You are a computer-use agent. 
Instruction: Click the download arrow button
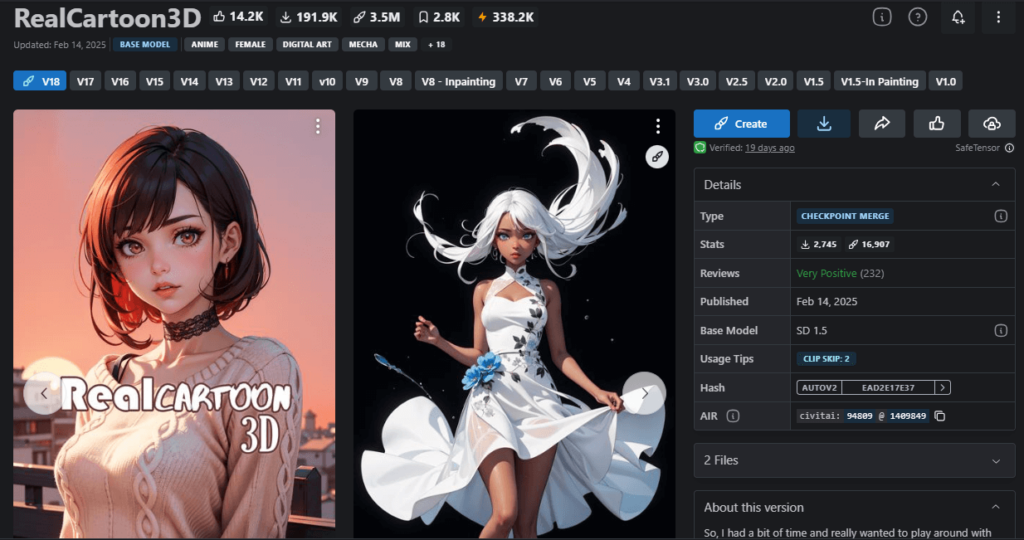[x=824, y=123]
